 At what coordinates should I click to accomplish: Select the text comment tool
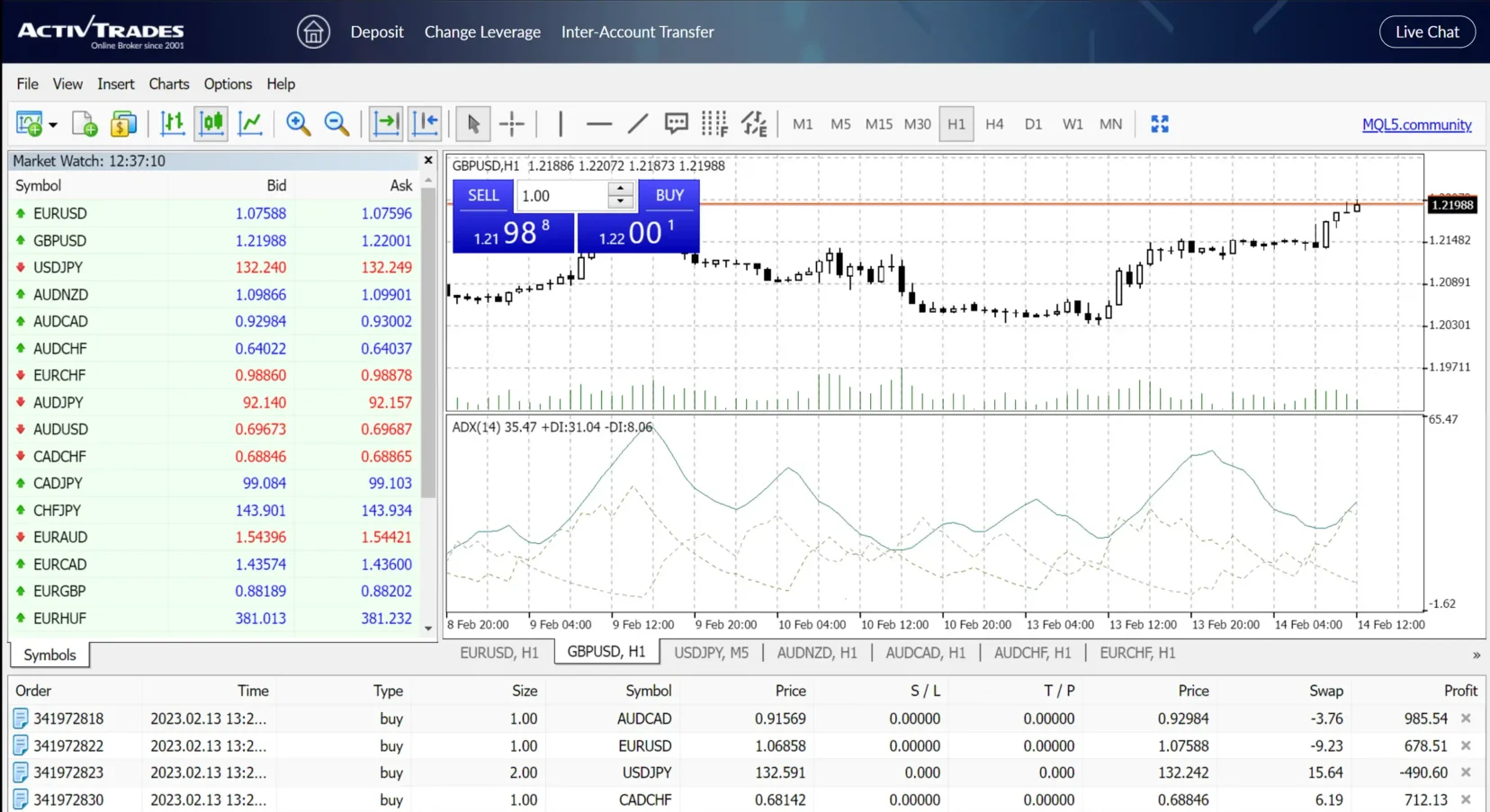[676, 124]
